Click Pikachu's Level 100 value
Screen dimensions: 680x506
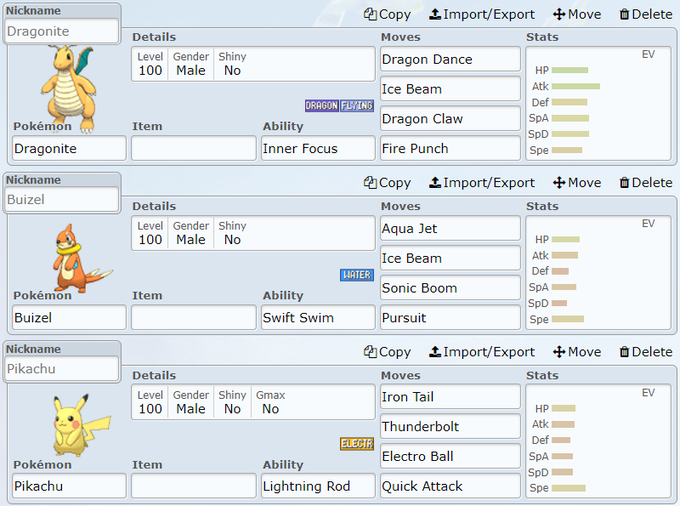point(150,408)
